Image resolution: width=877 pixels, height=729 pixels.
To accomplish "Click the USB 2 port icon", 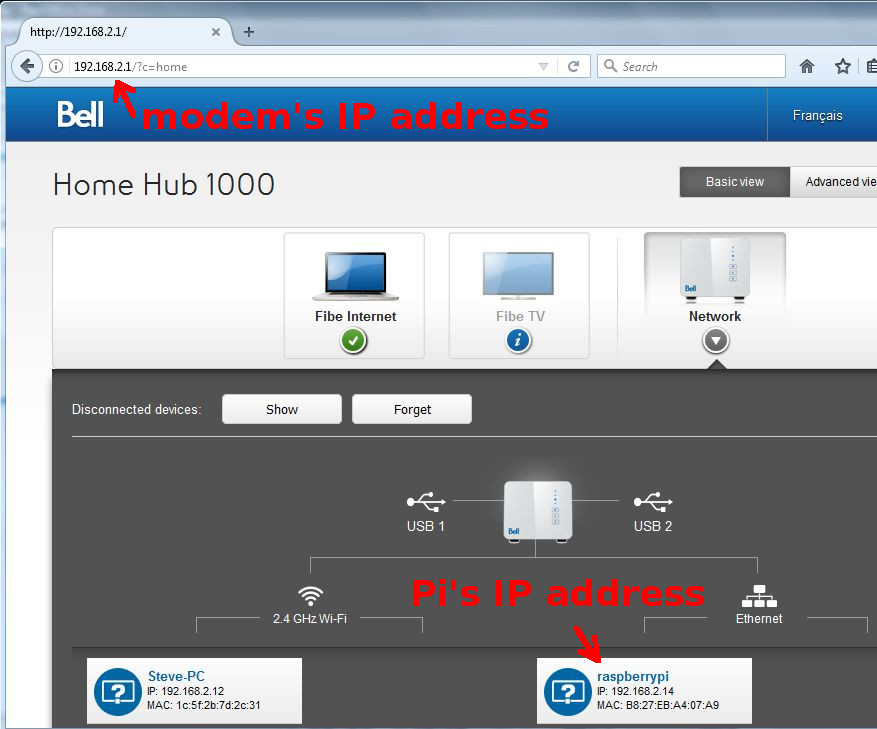I will pyautogui.click(x=652, y=500).
